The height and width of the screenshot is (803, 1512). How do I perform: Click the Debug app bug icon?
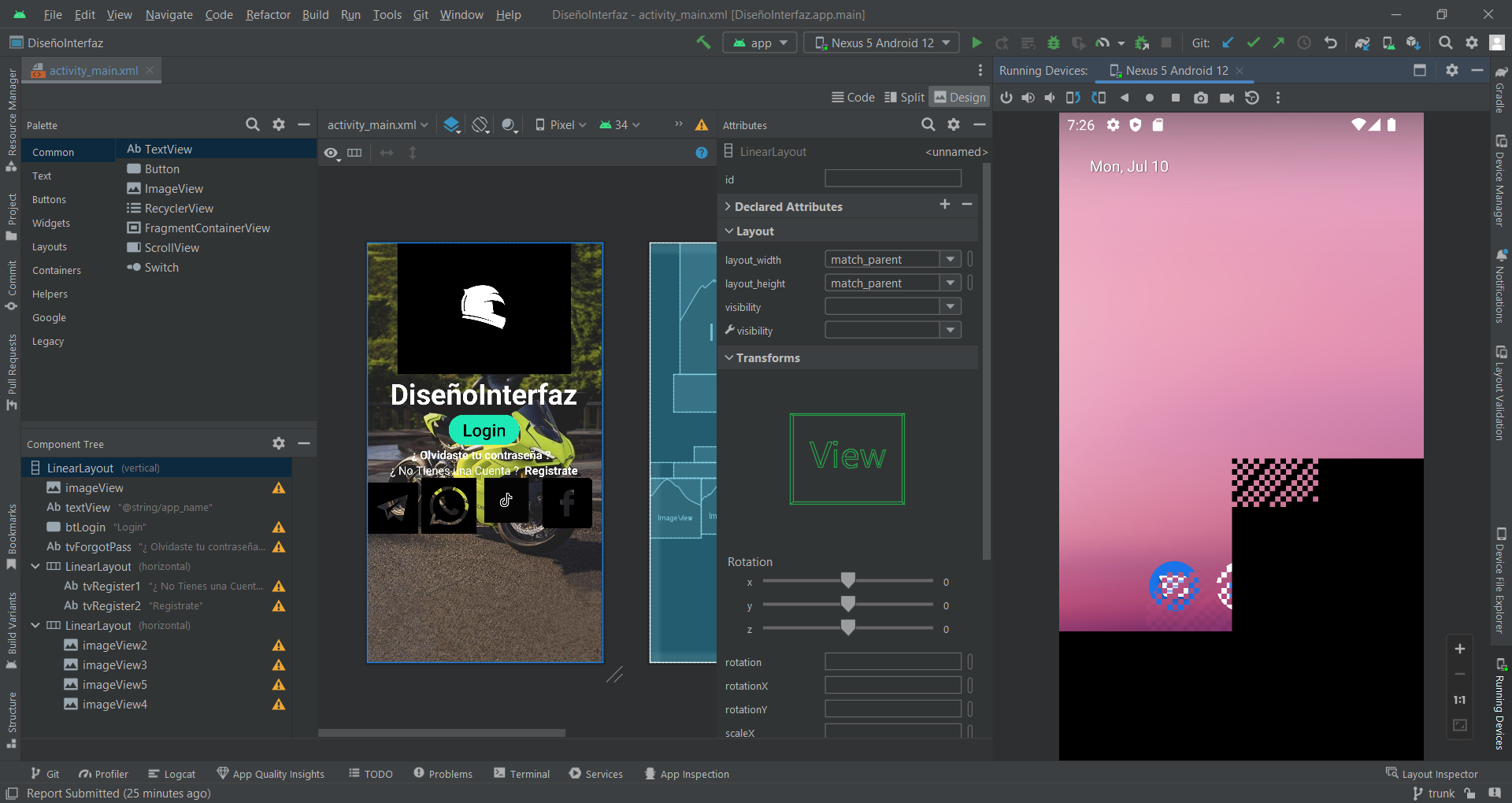pyautogui.click(x=1053, y=43)
